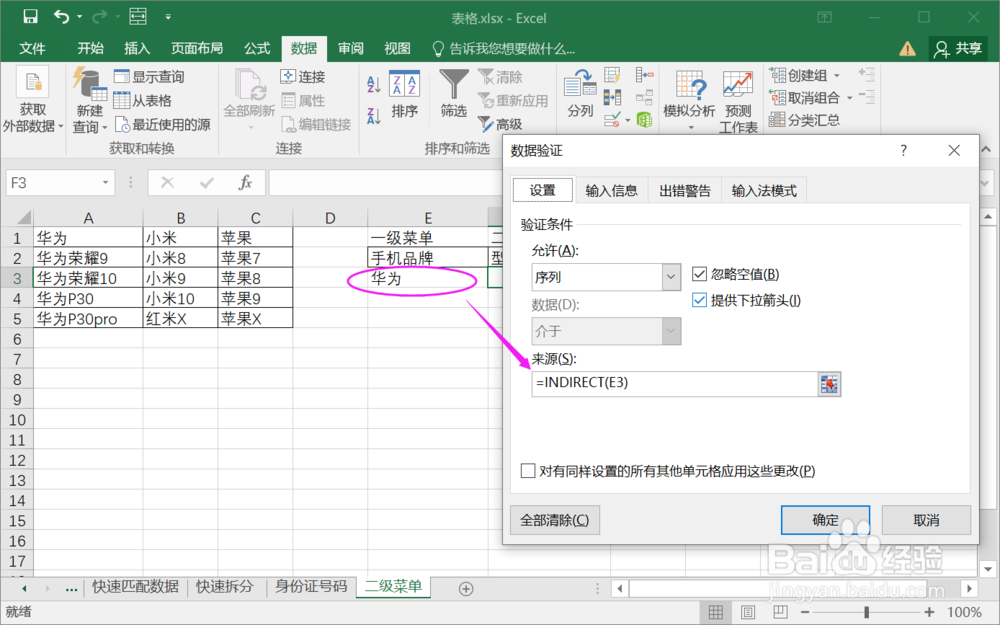
Task: Toggle In-cell dropdown (提供下拉箭头) checkbox
Action: point(700,300)
